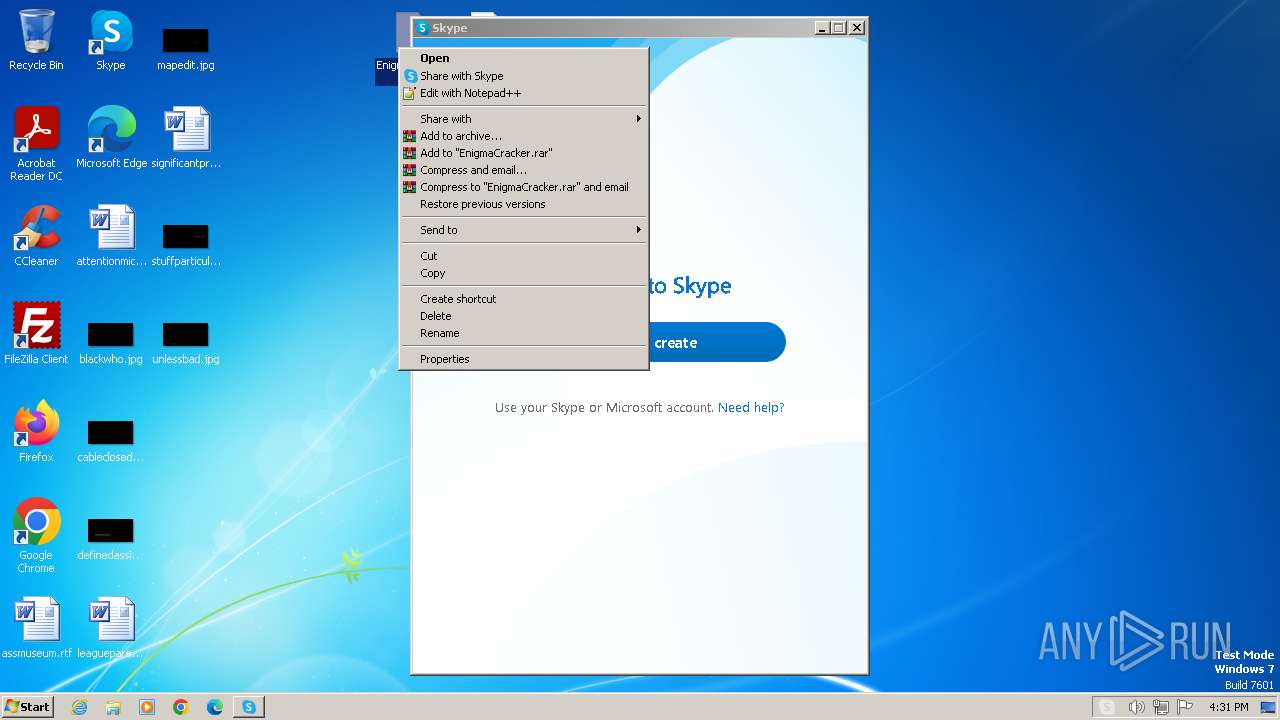Select the unlessbad.jpg desktop file

coord(186,342)
